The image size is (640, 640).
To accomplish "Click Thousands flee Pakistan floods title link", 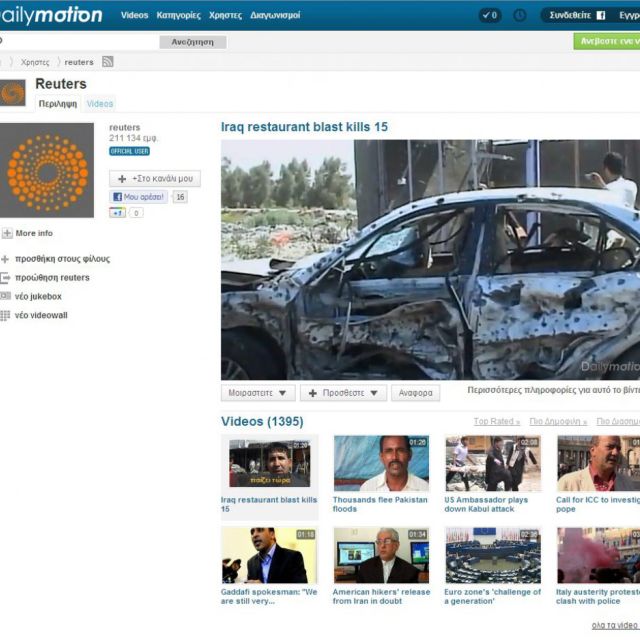I will (x=380, y=504).
